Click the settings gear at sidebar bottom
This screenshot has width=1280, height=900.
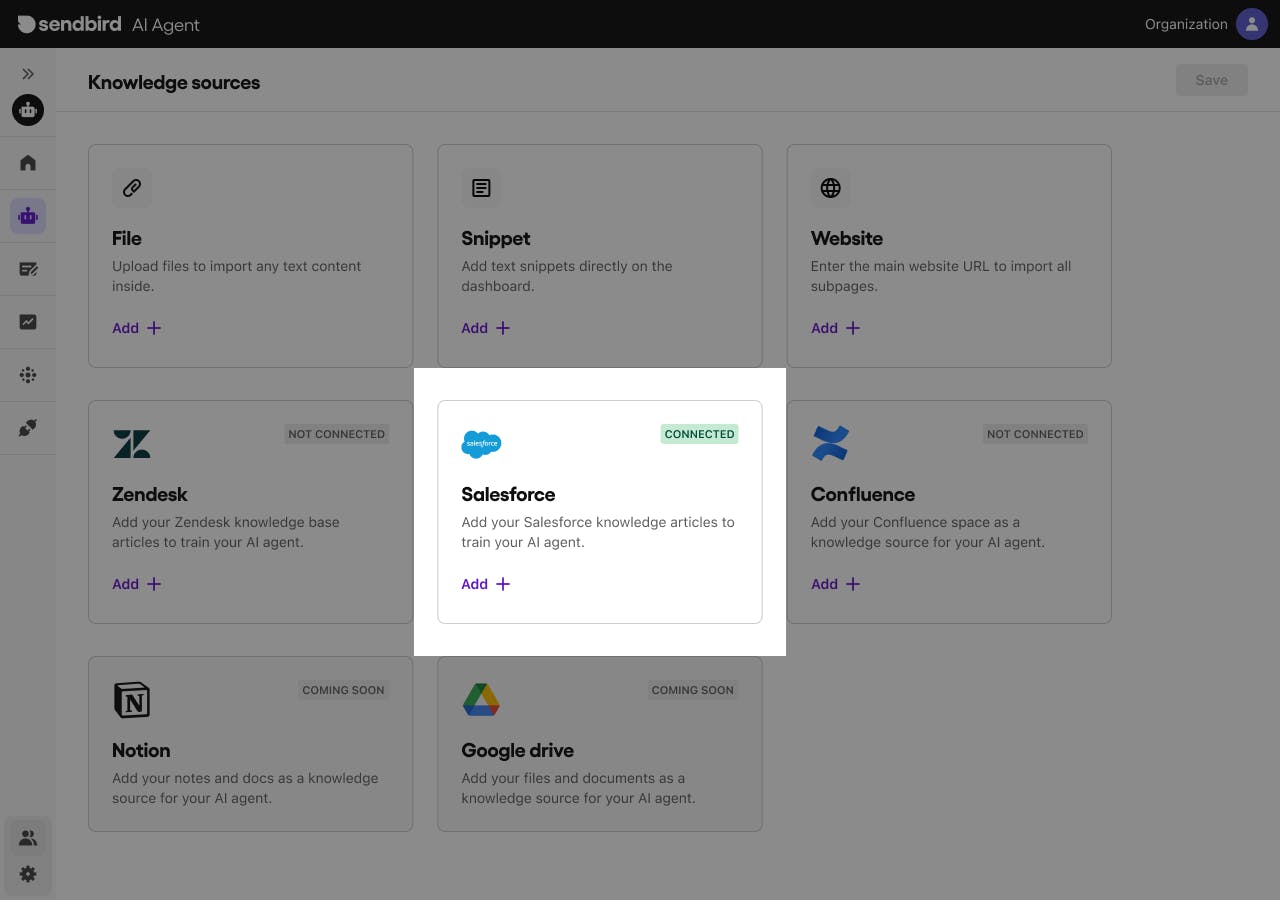pyautogui.click(x=27, y=874)
